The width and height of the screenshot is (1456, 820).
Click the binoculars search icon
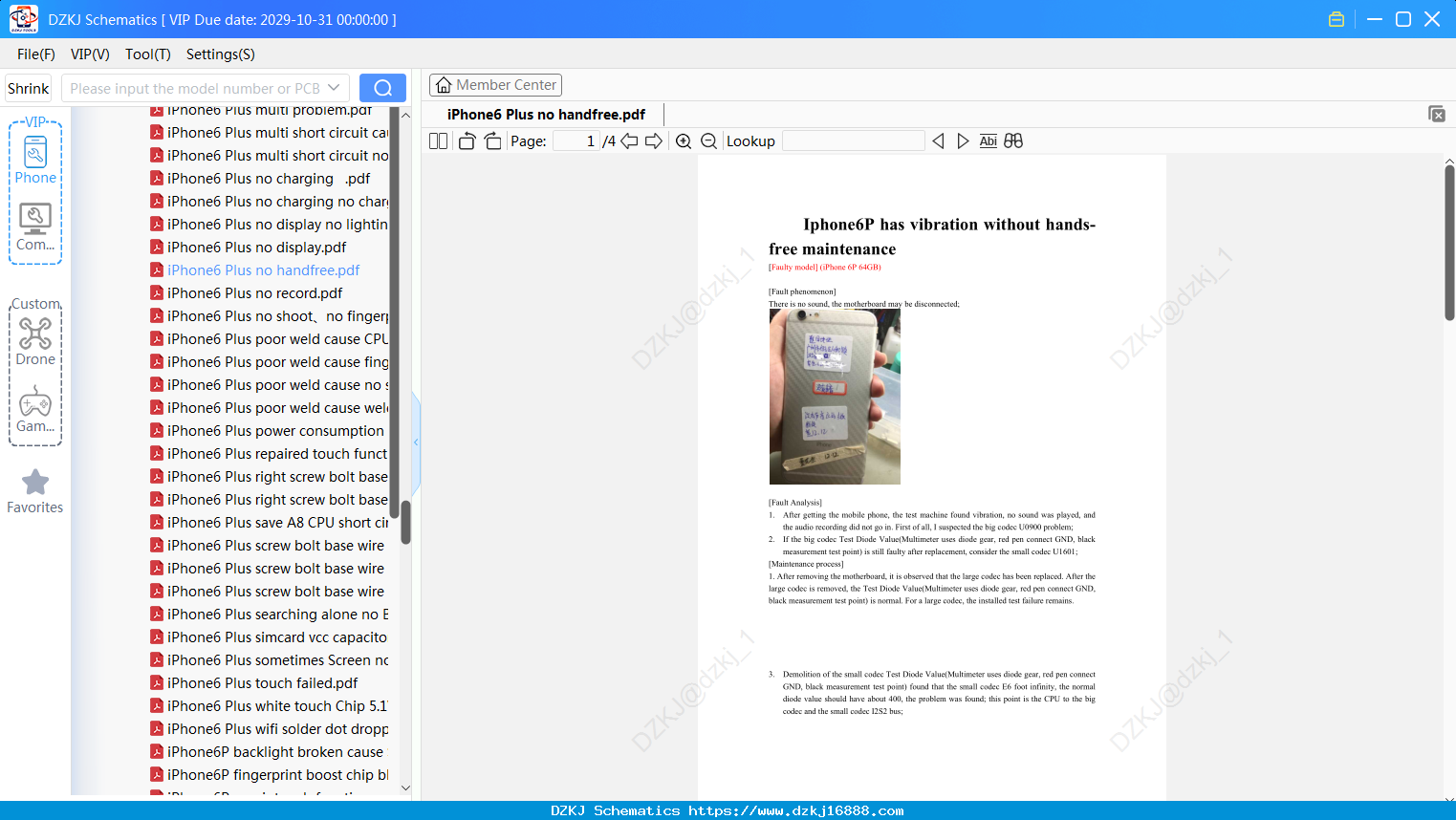click(1013, 141)
